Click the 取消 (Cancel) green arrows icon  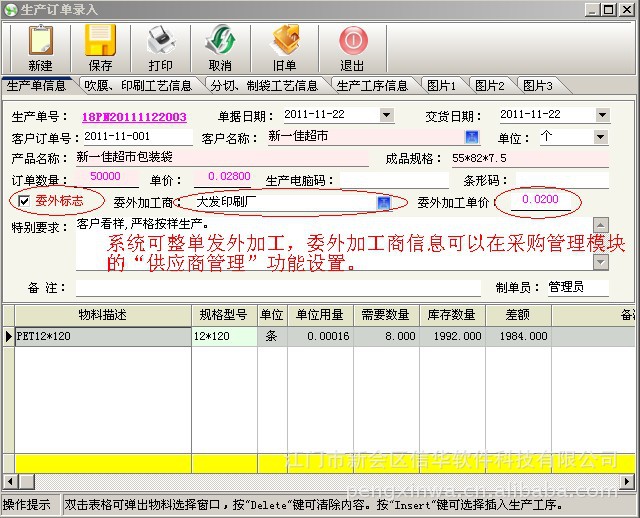pos(220,40)
